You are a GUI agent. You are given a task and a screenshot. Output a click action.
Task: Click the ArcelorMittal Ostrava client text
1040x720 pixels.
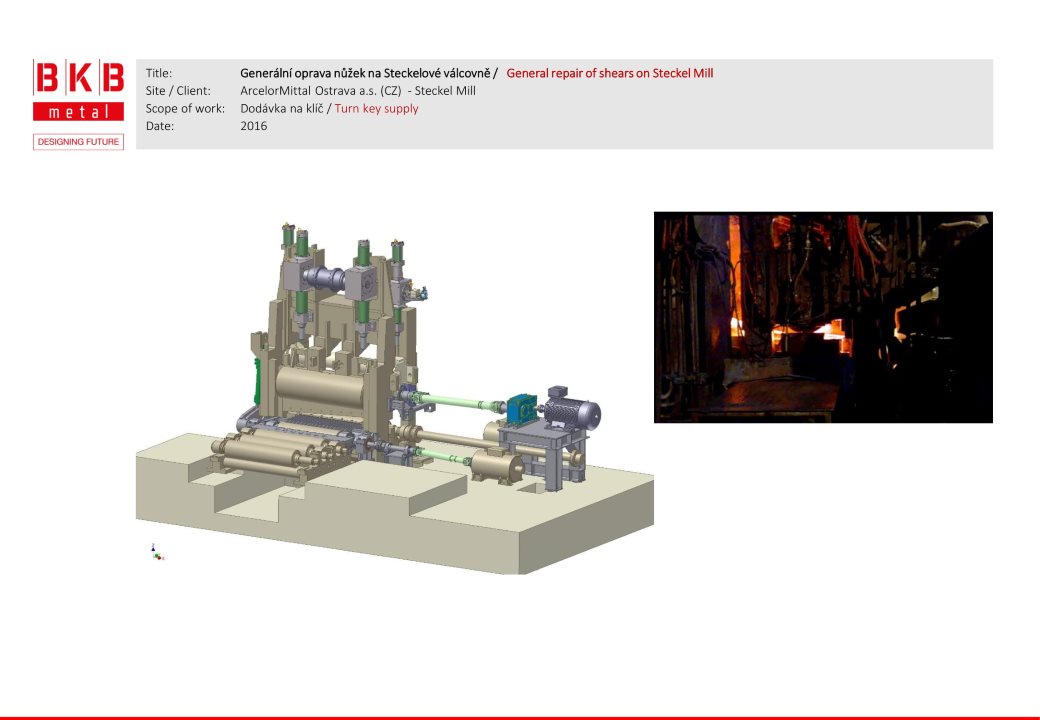pyautogui.click(x=358, y=91)
